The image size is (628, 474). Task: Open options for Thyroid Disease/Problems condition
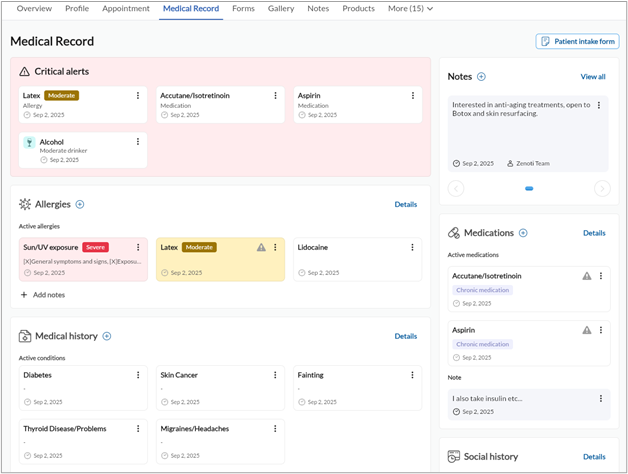[x=138, y=428]
